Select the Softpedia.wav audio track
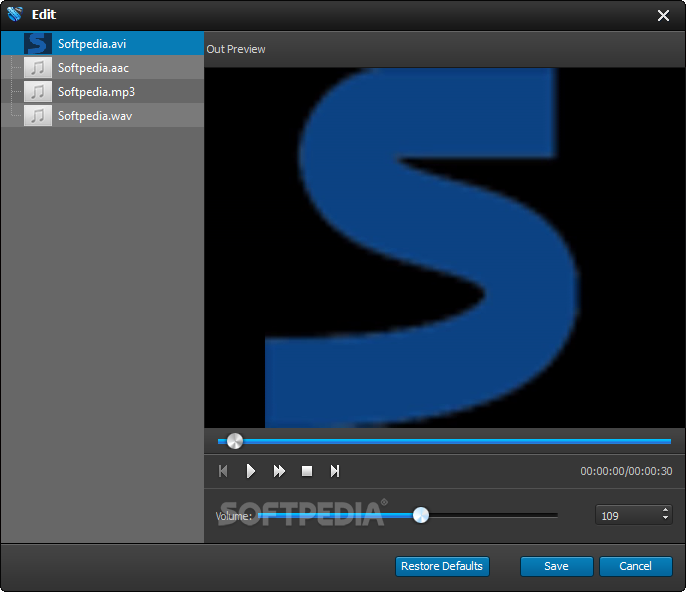The width and height of the screenshot is (686, 592). click(102, 116)
